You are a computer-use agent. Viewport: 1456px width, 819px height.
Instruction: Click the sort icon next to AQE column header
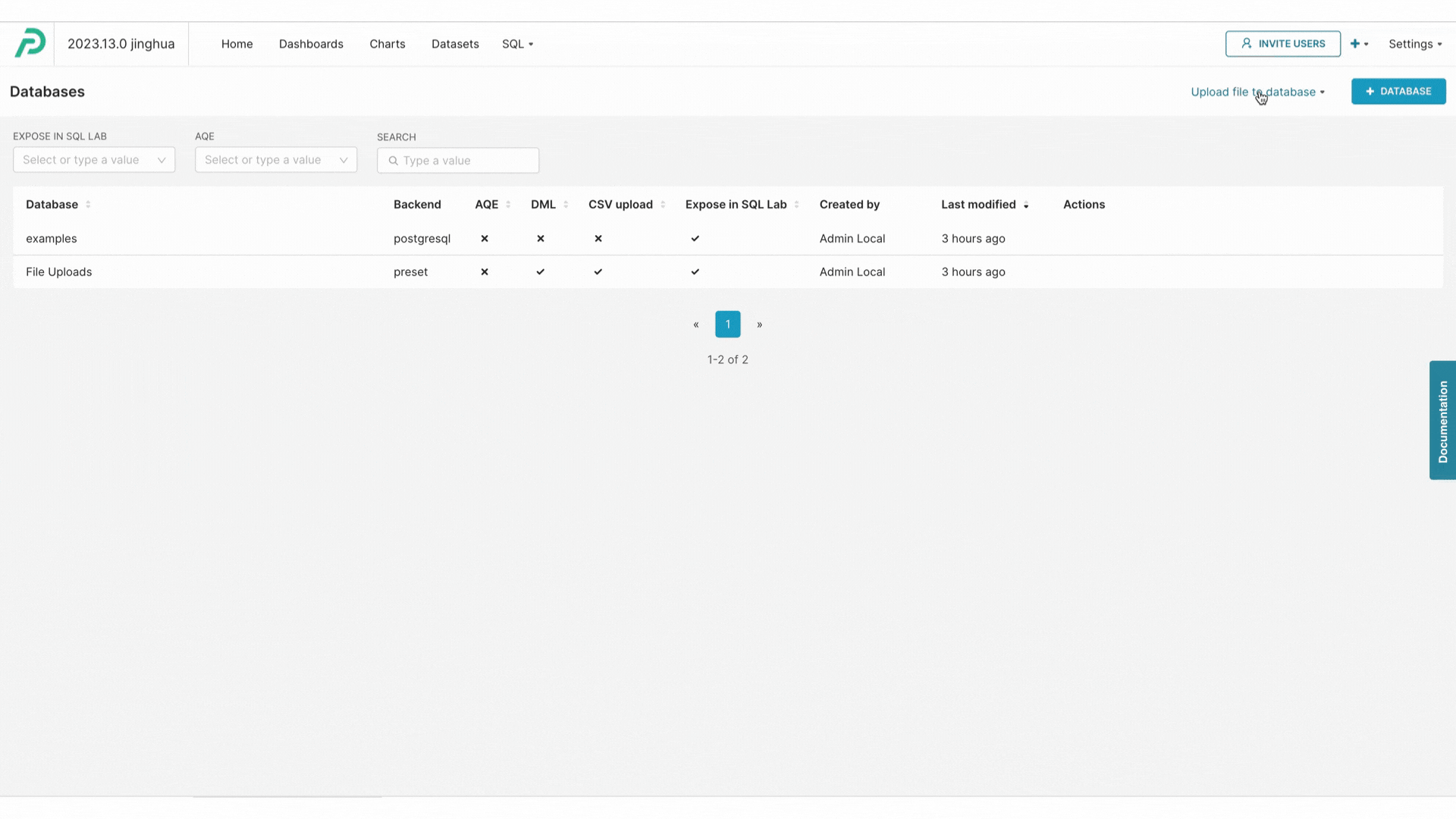click(x=507, y=205)
